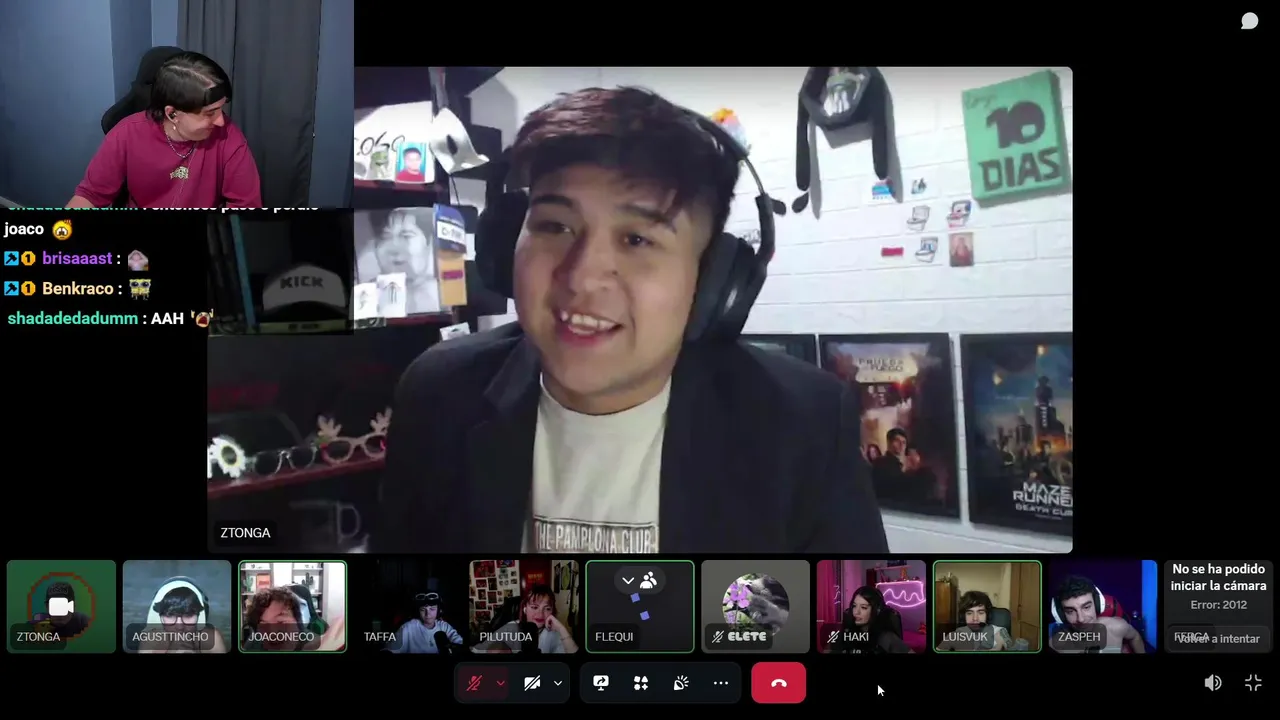Select ELETE participant tile

coord(756,606)
